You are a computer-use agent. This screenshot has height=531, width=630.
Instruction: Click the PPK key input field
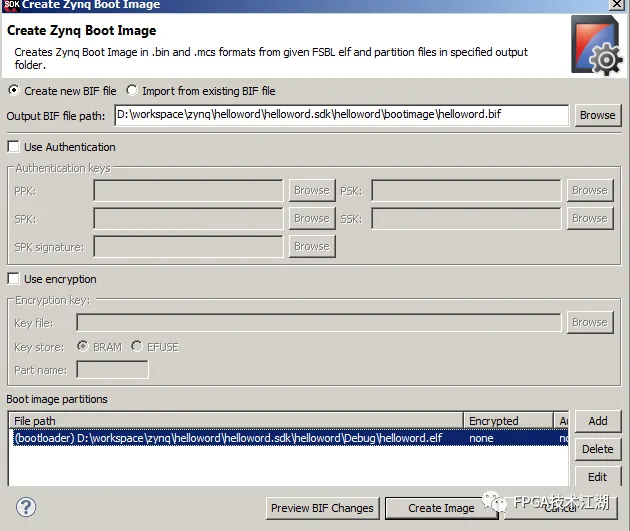188,190
